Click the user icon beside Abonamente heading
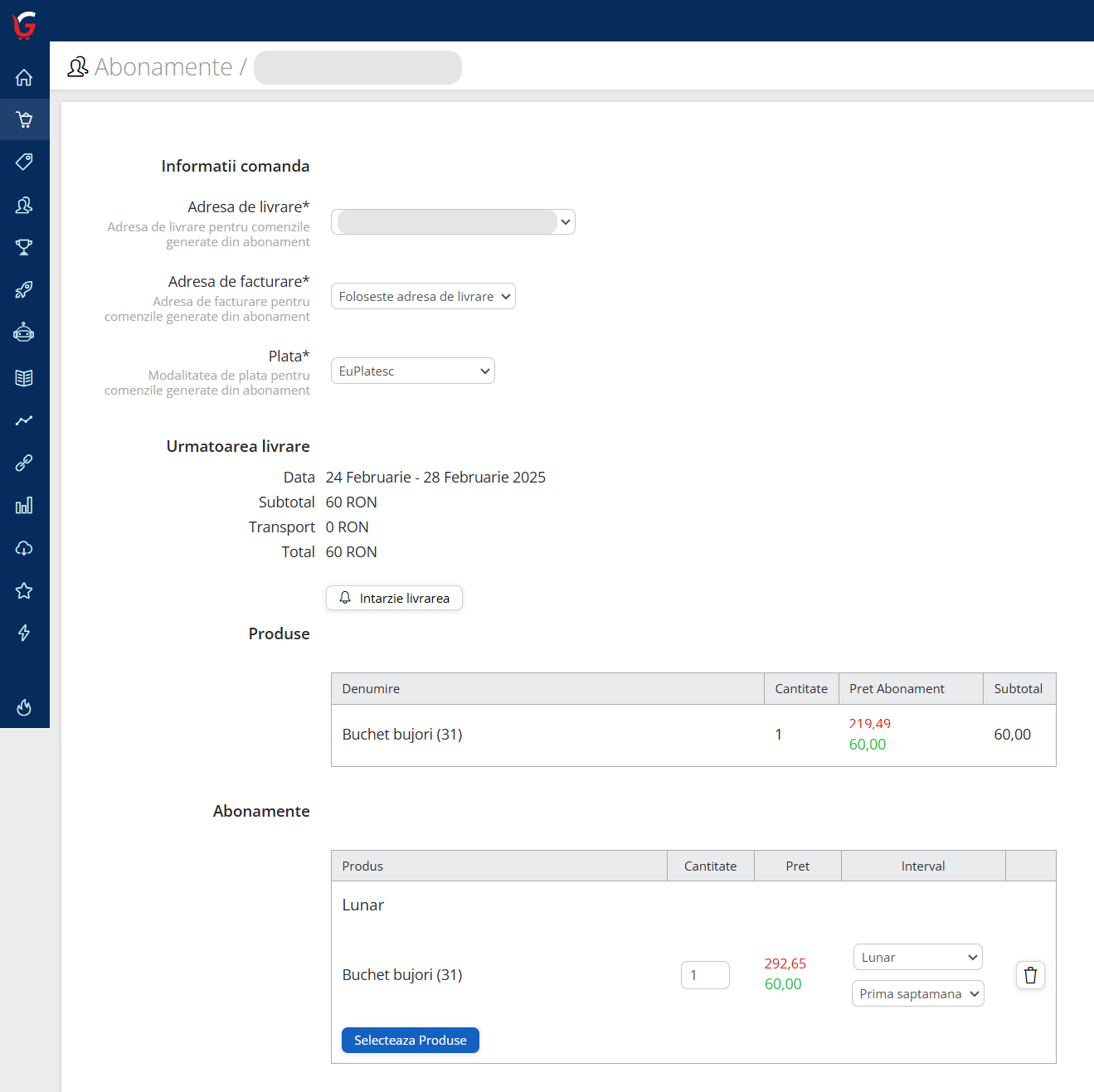This screenshot has height=1092, width=1094. pos(77,67)
